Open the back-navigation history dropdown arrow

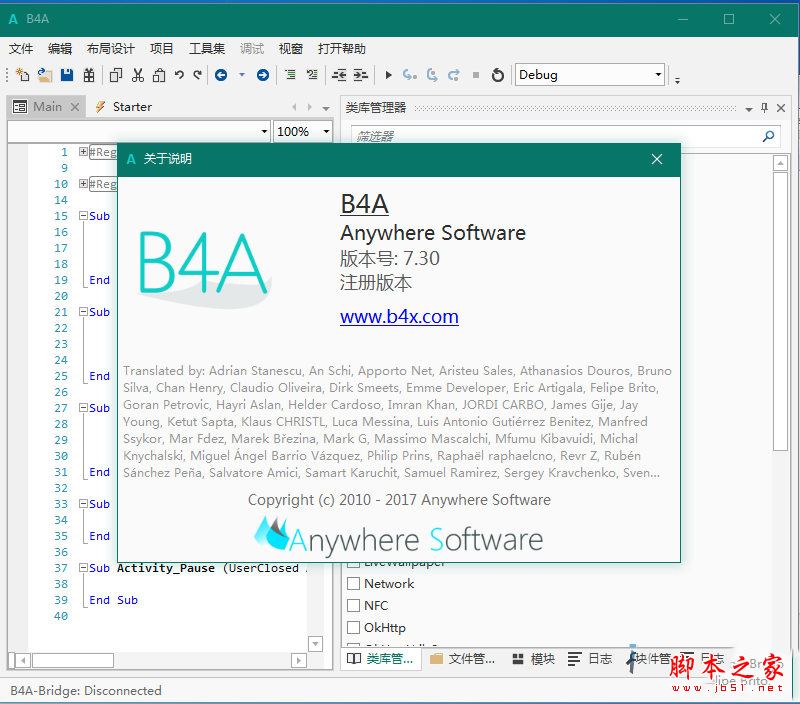point(242,75)
